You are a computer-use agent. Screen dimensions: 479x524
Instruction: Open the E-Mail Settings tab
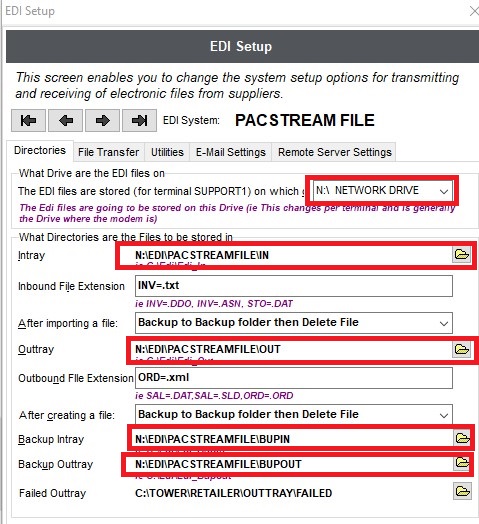tap(231, 152)
